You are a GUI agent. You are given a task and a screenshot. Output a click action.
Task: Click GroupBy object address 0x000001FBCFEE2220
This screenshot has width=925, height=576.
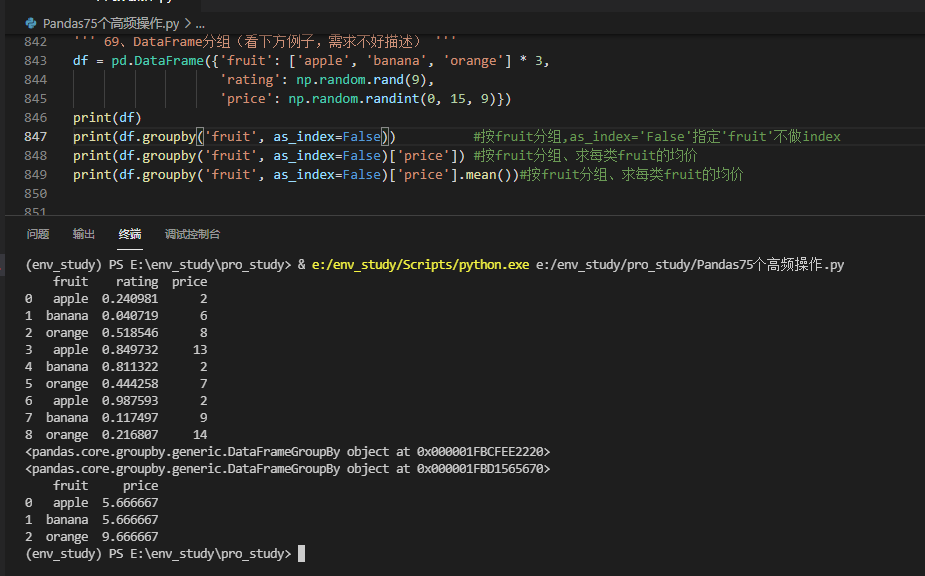480,452
